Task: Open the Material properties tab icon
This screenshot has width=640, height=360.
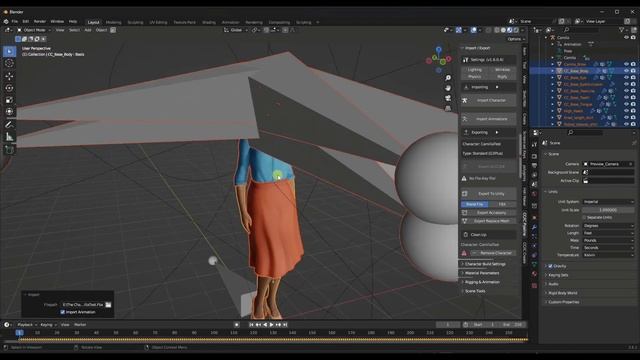Action: point(534,274)
